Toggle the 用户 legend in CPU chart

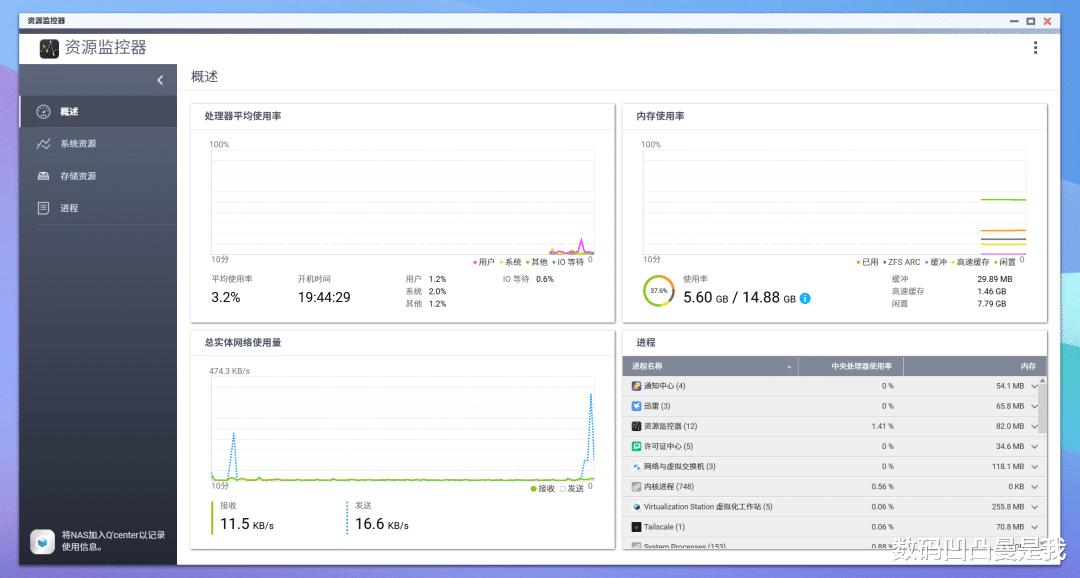(x=484, y=262)
